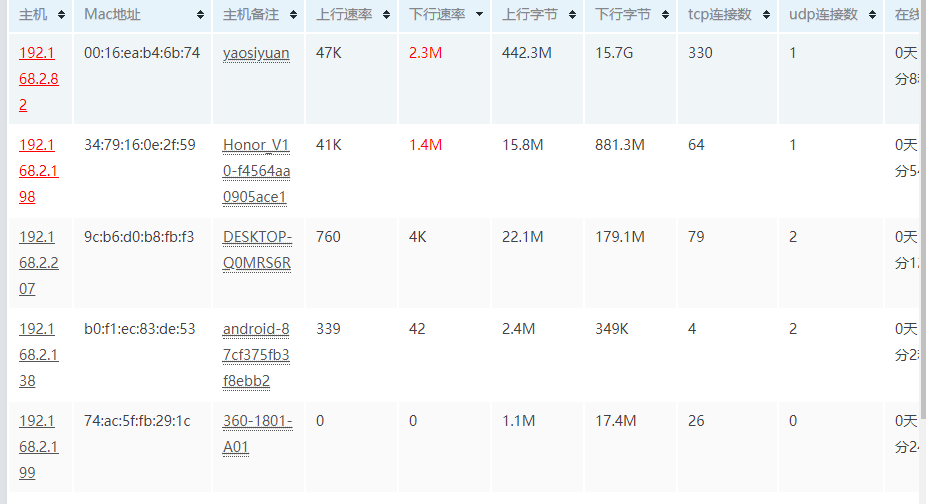Select MAC address 00:16:ea:b4:6b:74

[x=142, y=53]
